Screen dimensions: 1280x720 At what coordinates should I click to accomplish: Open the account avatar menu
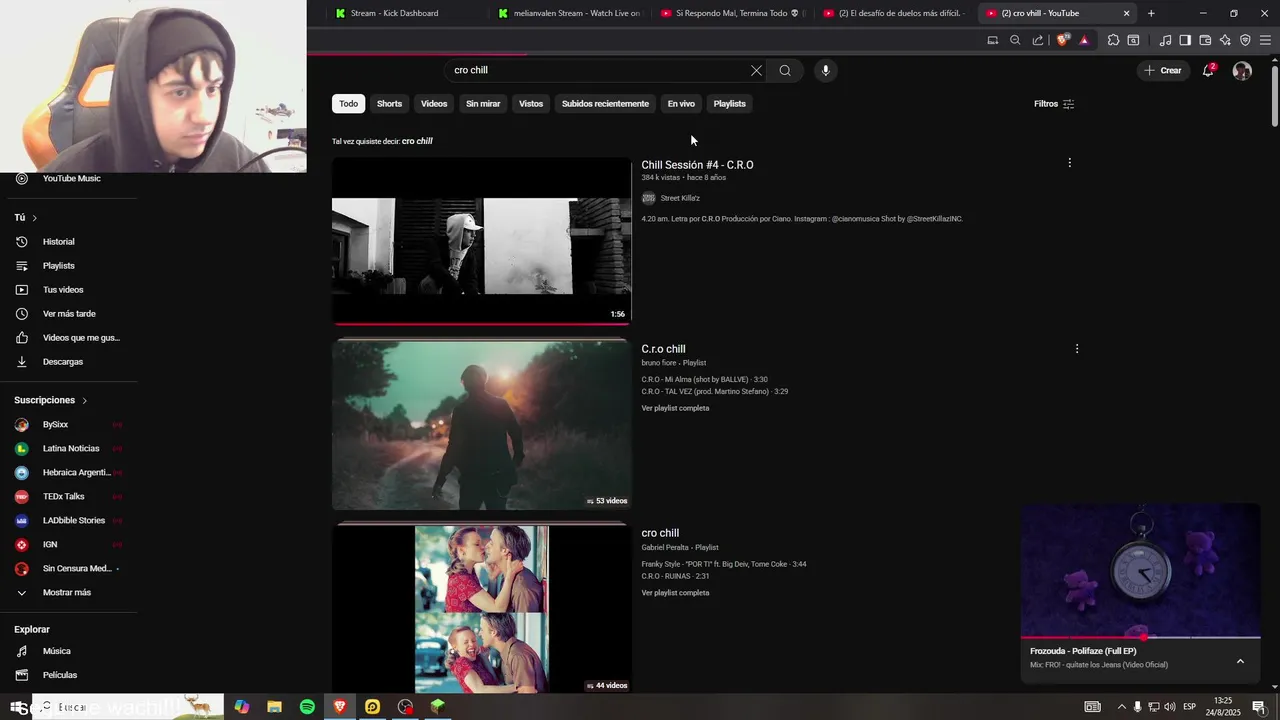pos(1242,70)
